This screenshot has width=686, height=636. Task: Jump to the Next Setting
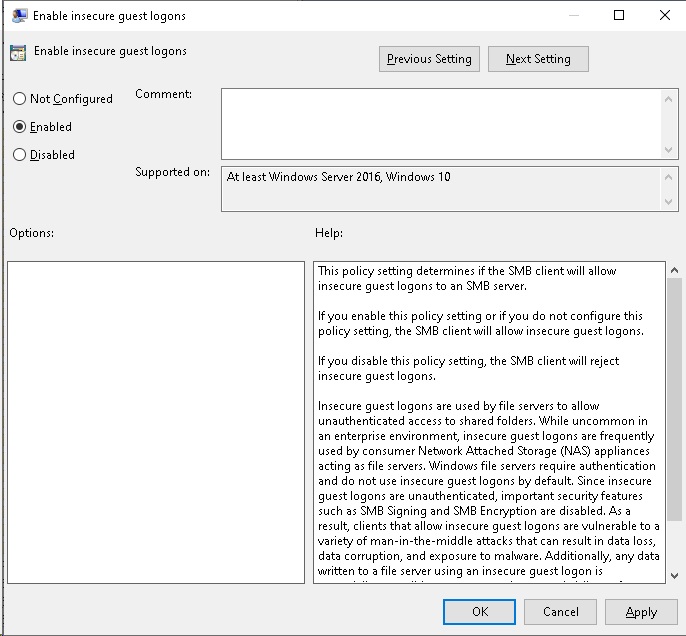tap(538, 59)
